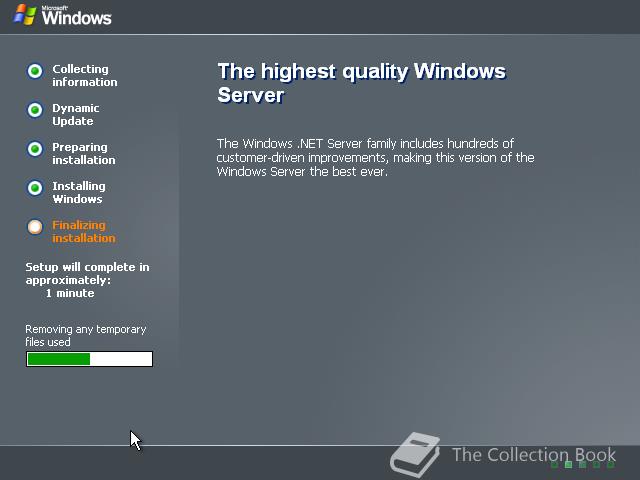Click the 'Dynamic Update' step label

(x=76, y=115)
